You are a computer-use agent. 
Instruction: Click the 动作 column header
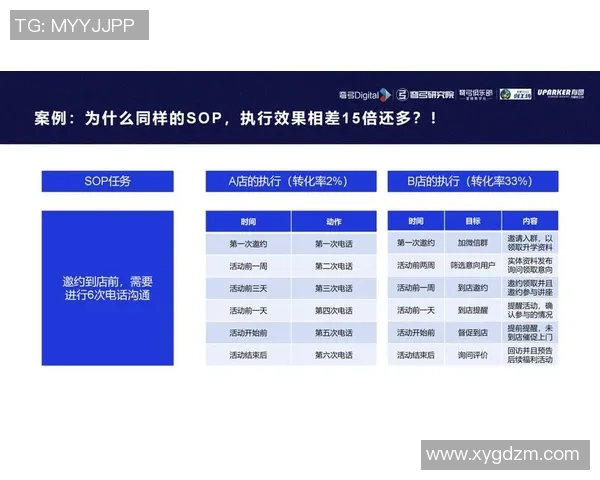(x=334, y=221)
